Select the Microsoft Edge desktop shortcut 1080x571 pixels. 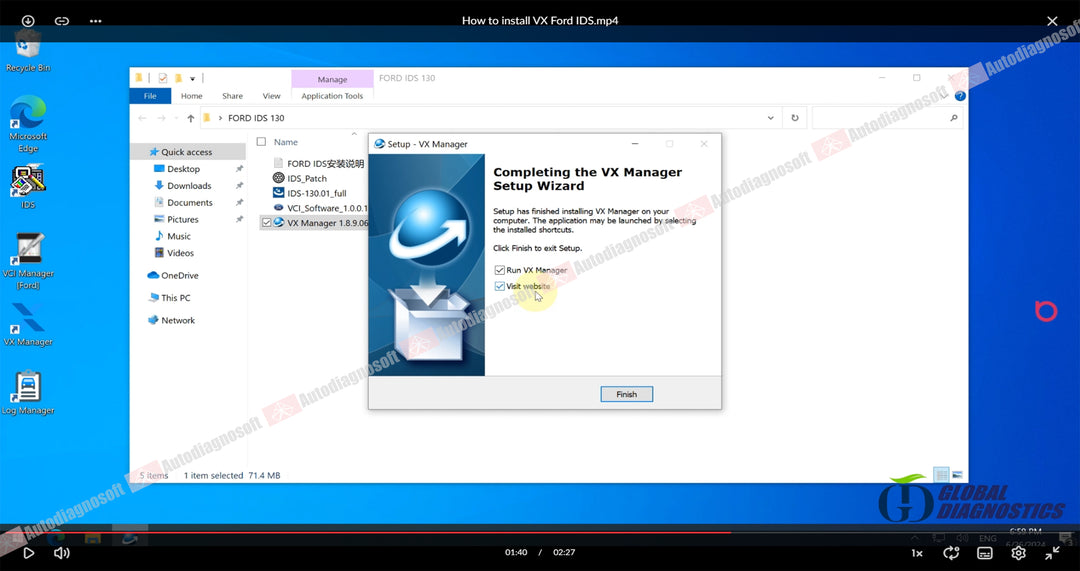[28, 124]
